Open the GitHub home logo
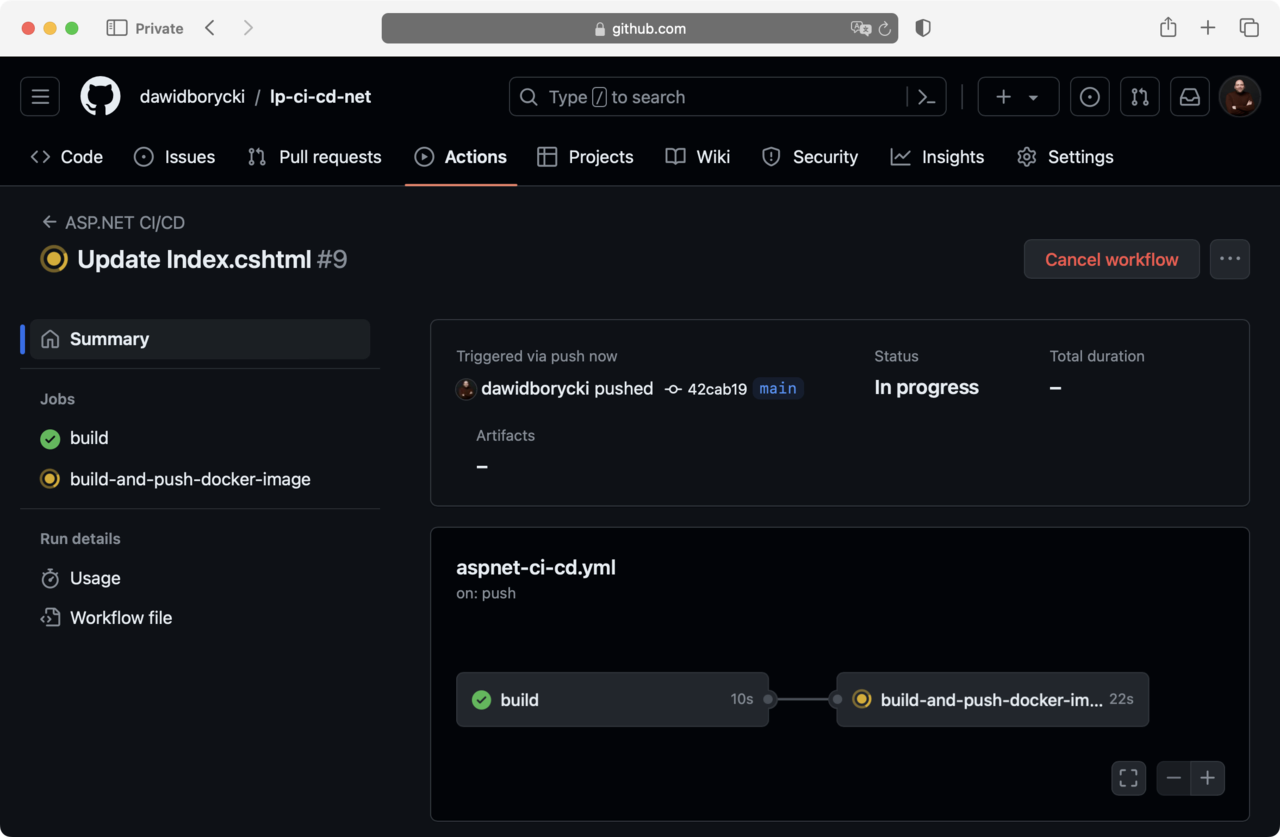 click(100, 97)
